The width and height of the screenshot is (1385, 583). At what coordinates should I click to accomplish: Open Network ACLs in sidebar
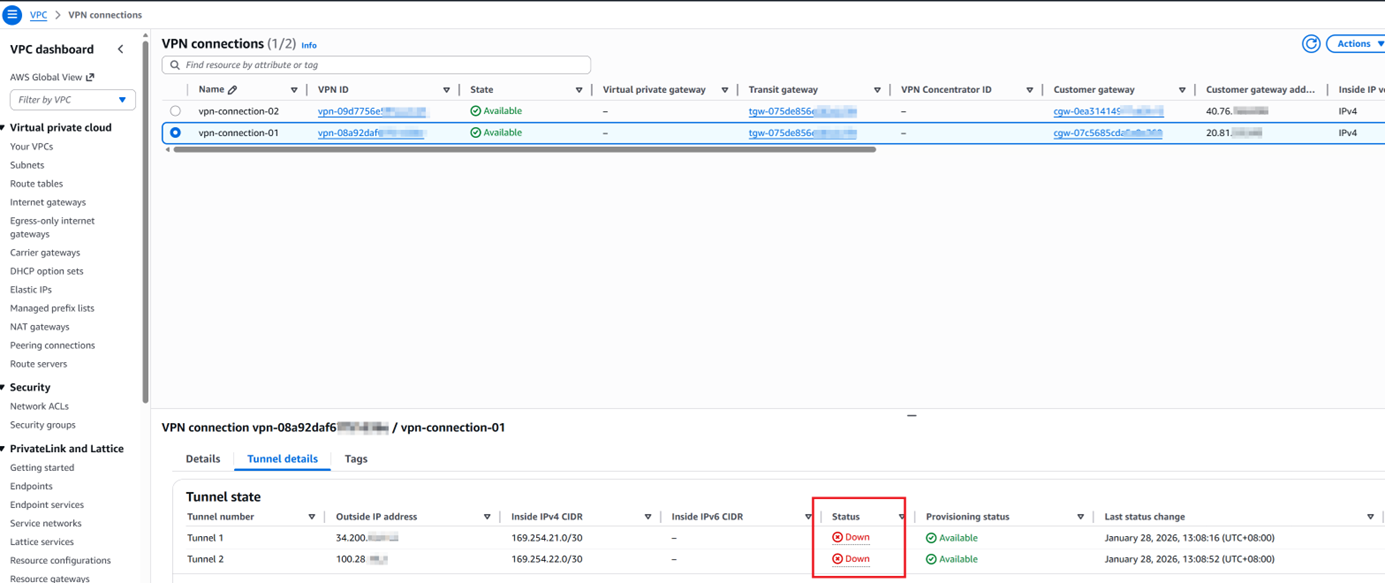39,406
